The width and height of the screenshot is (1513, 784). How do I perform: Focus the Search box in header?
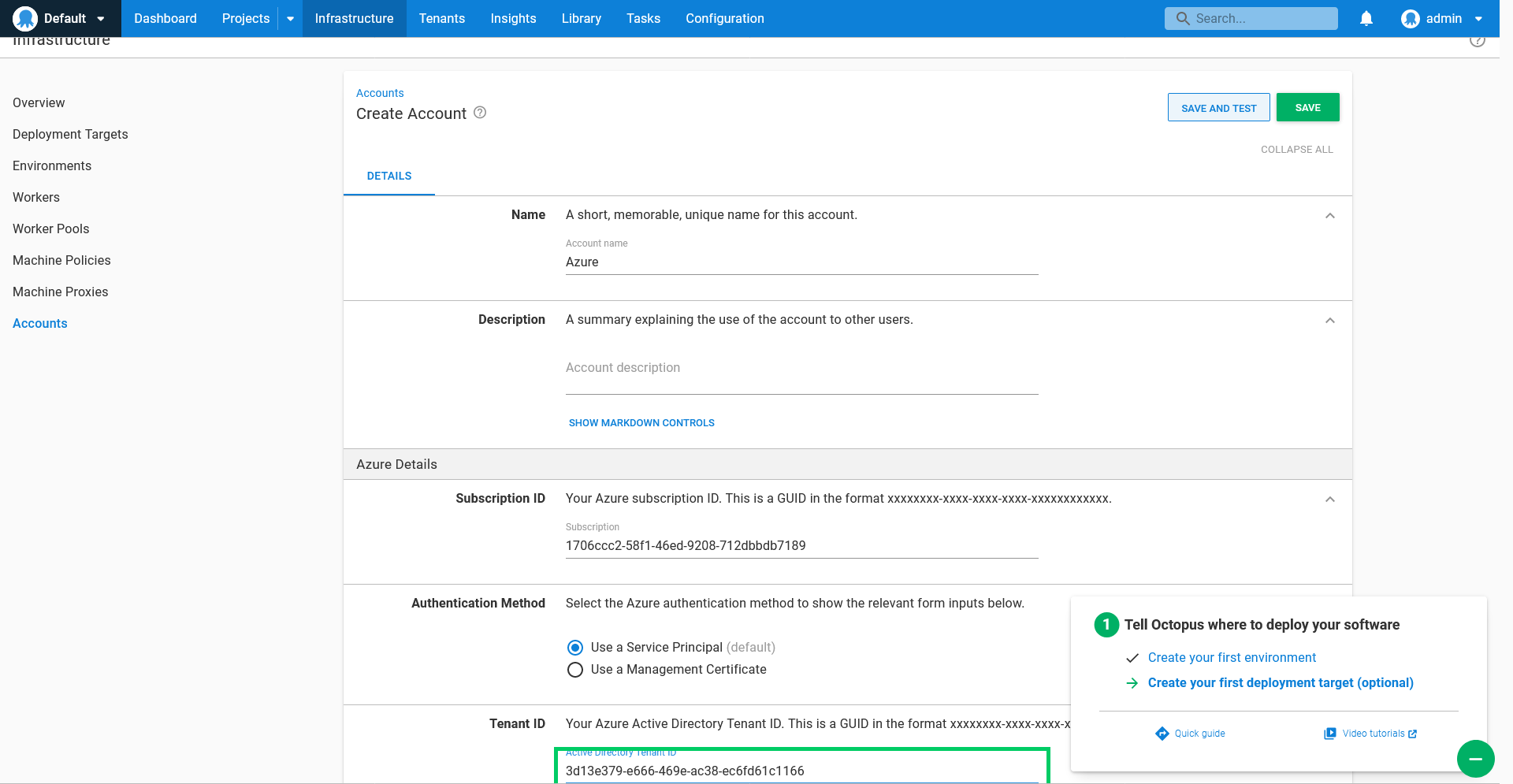(x=1251, y=18)
